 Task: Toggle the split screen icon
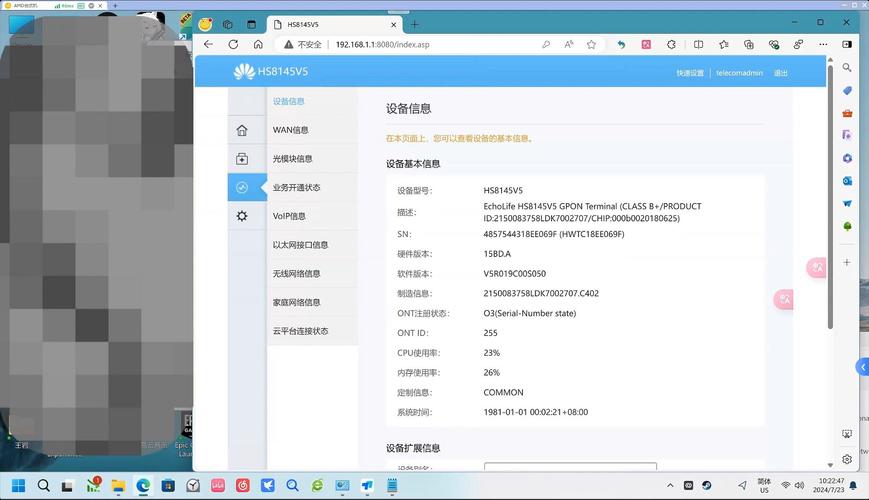click(698, 44)
